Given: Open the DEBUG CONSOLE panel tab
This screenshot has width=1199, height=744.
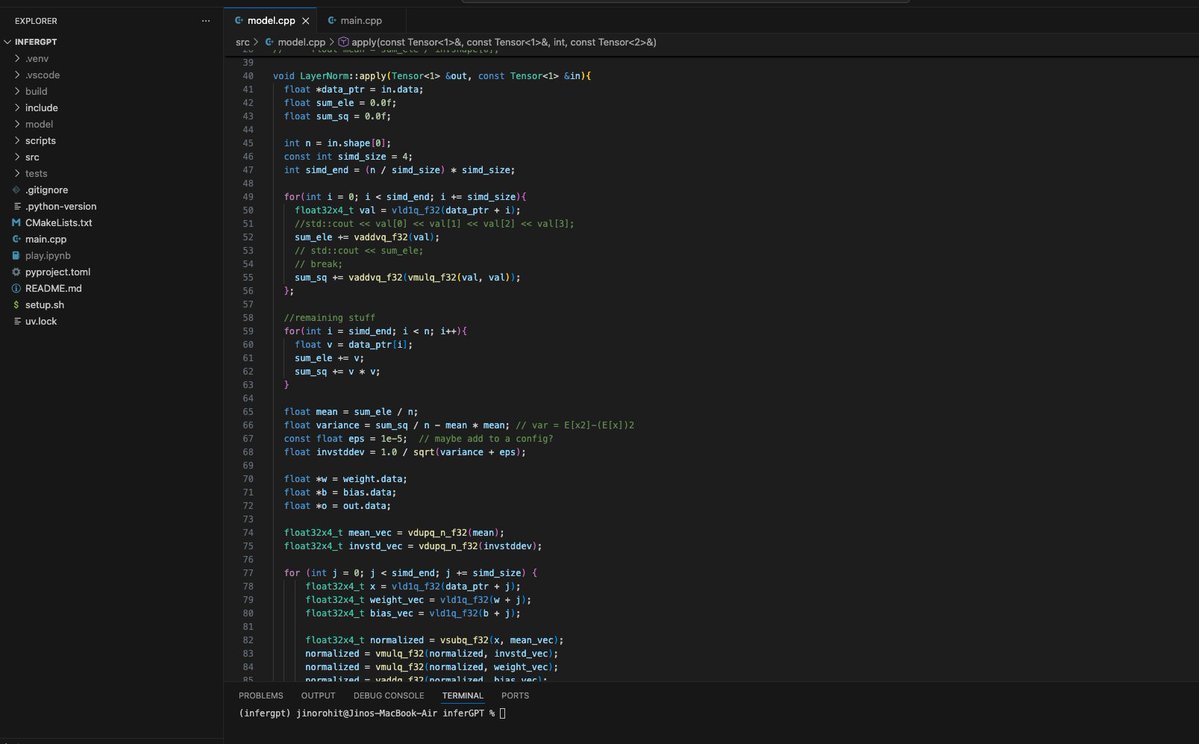Looking at the screenshot, I should pyautogui.click(x=388, y=696).
